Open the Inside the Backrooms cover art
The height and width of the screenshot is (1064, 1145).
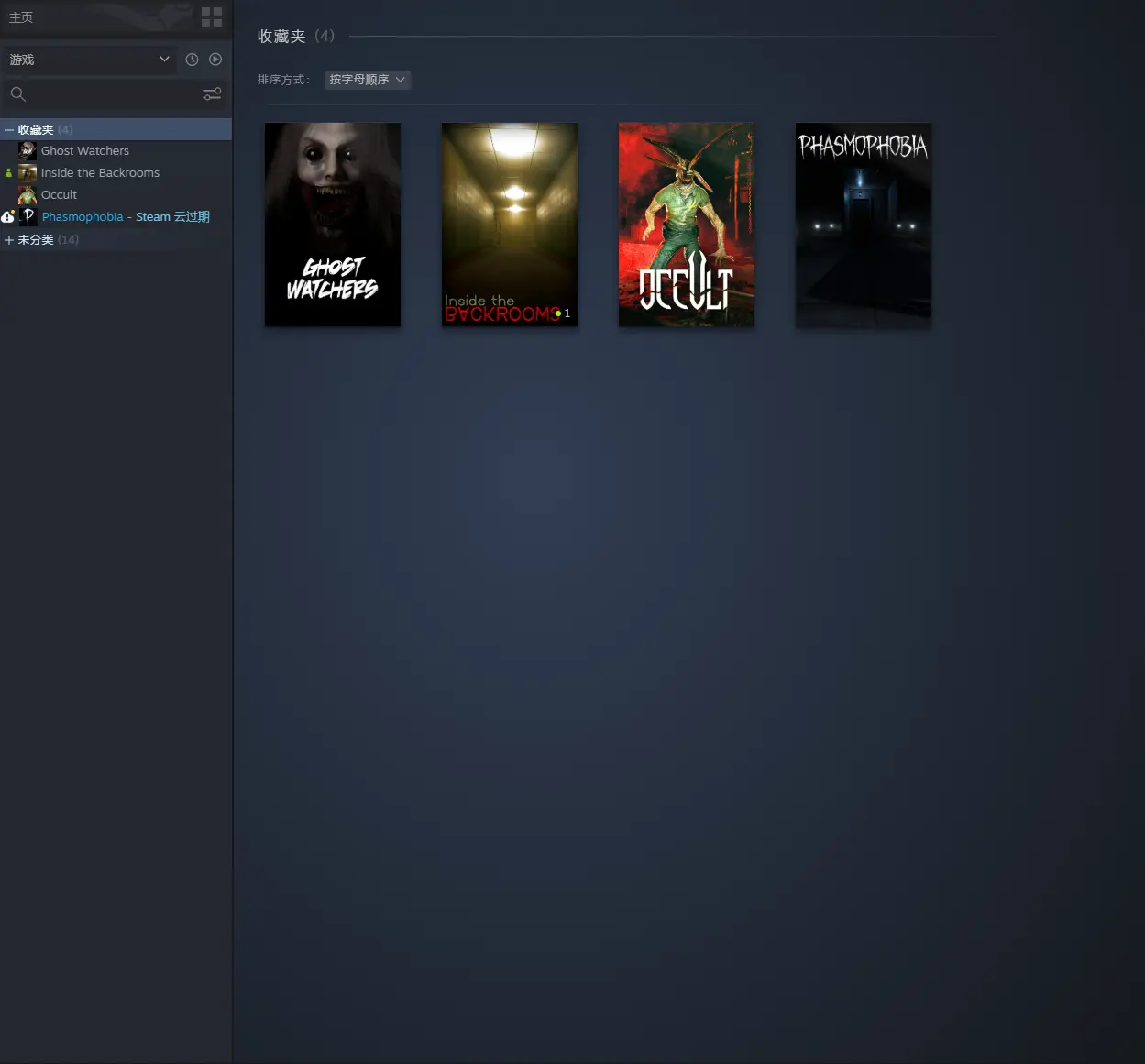pos(510,225)
